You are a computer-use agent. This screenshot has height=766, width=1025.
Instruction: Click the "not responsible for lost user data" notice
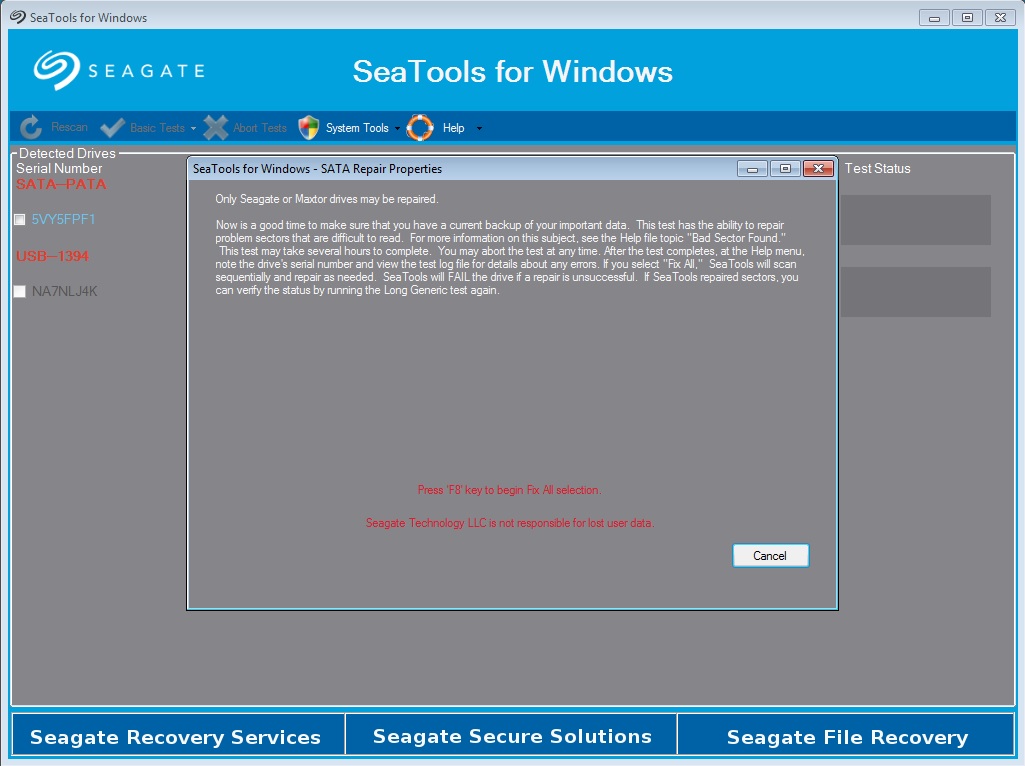coord(510,523)
